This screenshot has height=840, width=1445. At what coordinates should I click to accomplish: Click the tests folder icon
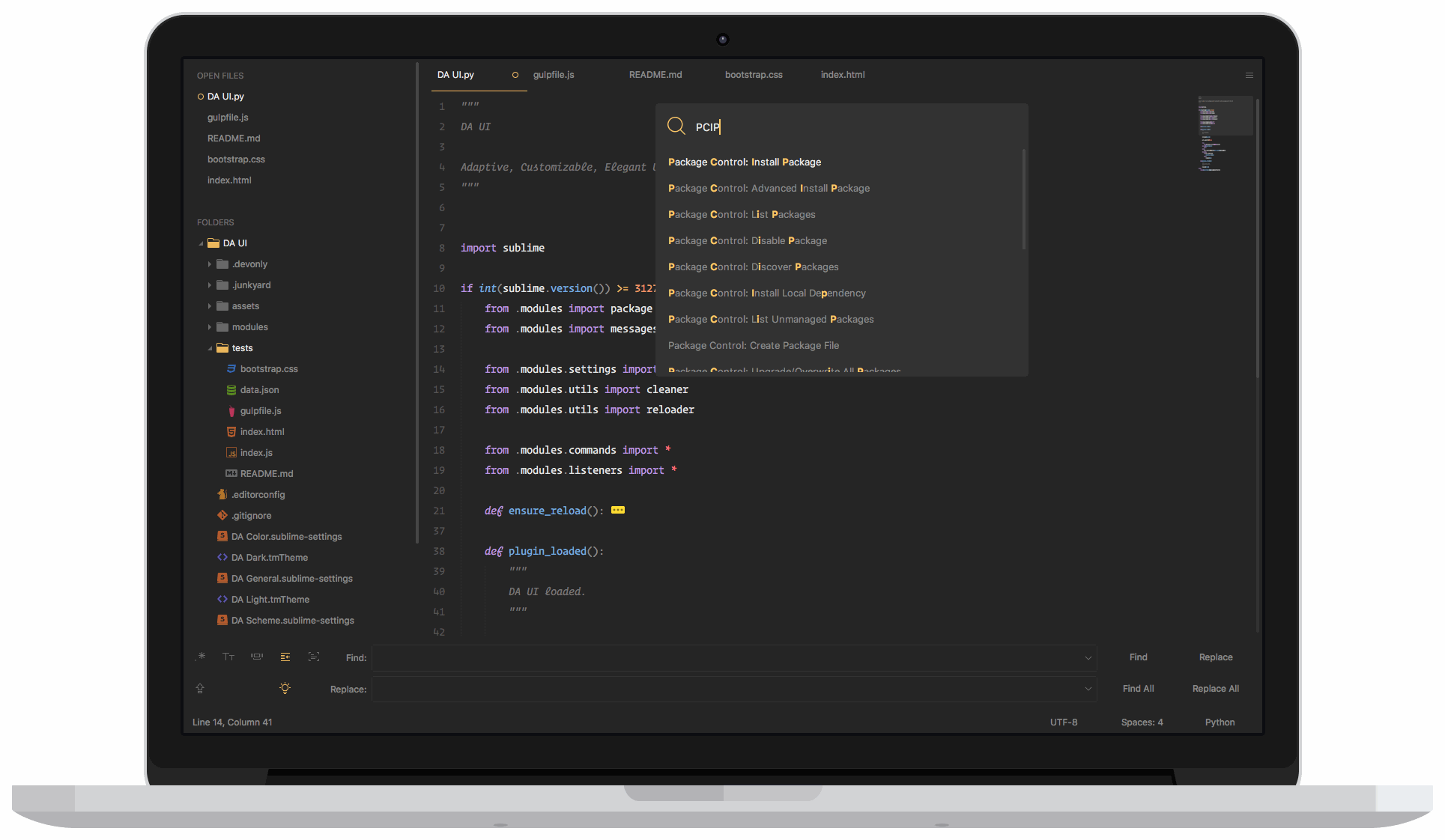click(x=222, y=348)
